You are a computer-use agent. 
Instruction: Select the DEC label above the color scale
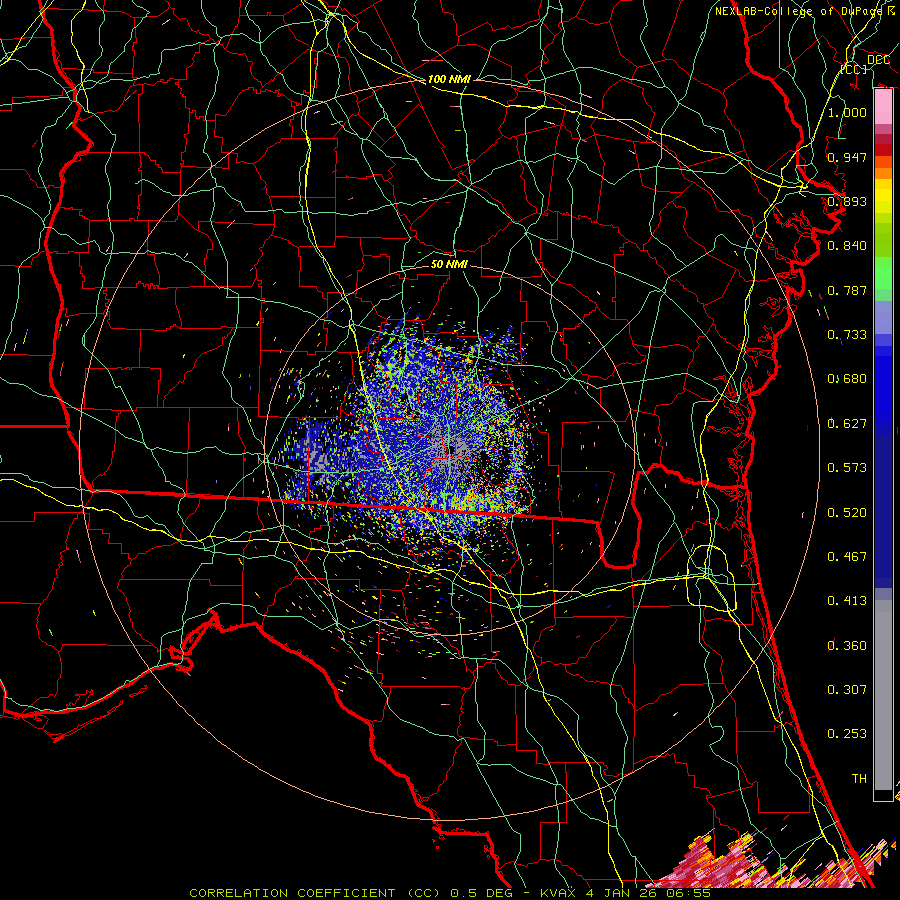pyautogui.click(x=878, y=60)
